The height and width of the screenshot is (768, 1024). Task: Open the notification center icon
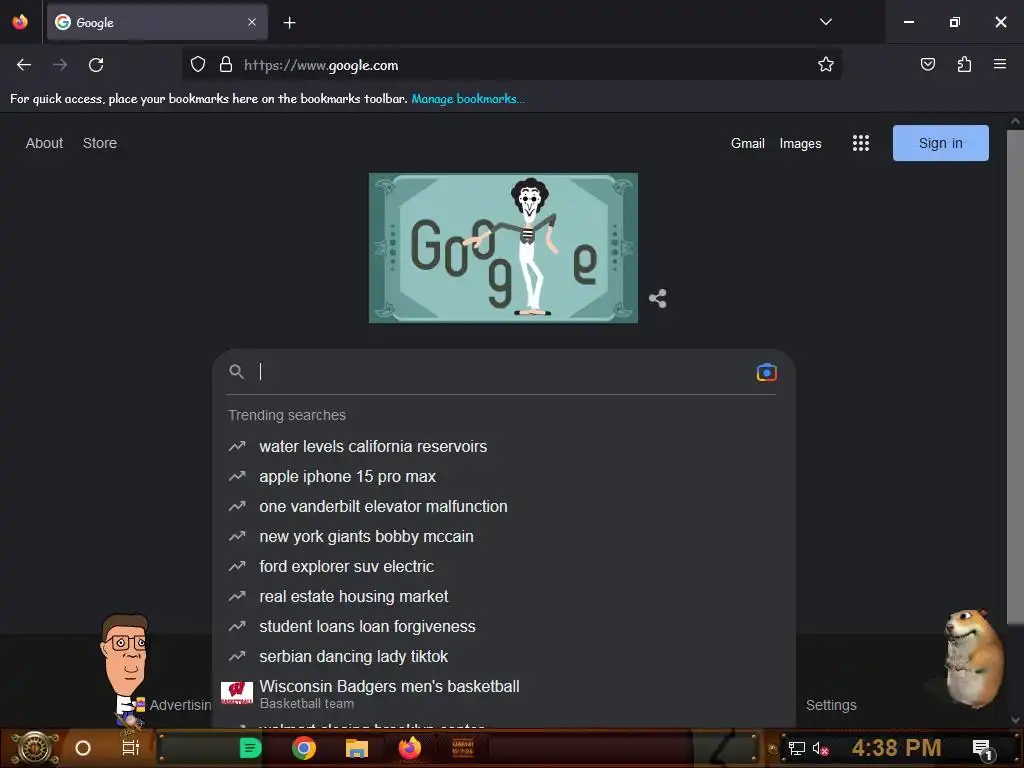[982, 749]
